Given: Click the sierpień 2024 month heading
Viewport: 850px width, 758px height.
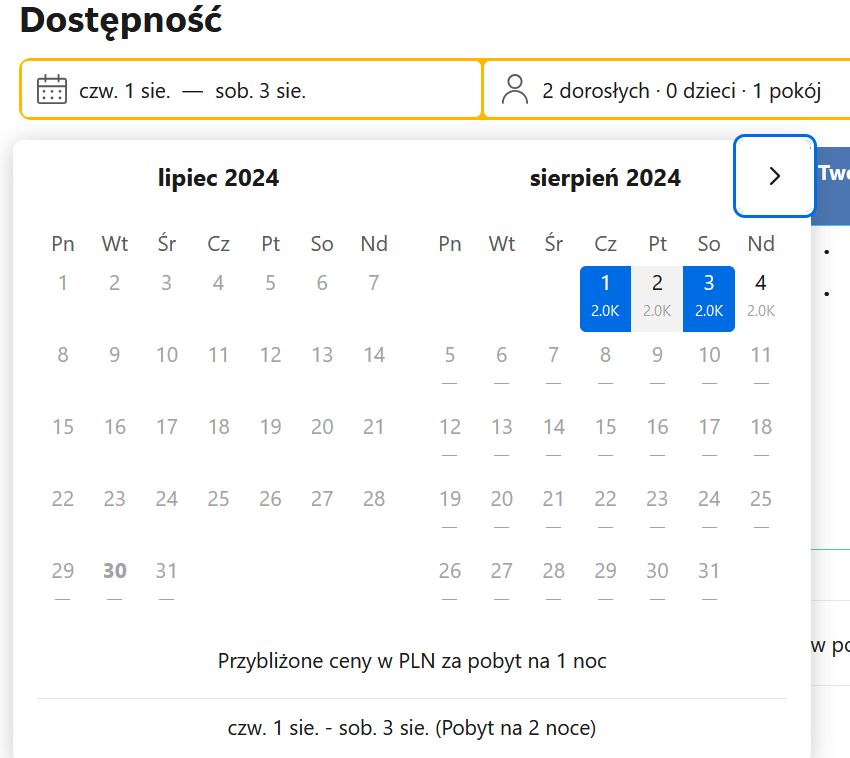Looking at the screenshot, I should coord(605,178).
